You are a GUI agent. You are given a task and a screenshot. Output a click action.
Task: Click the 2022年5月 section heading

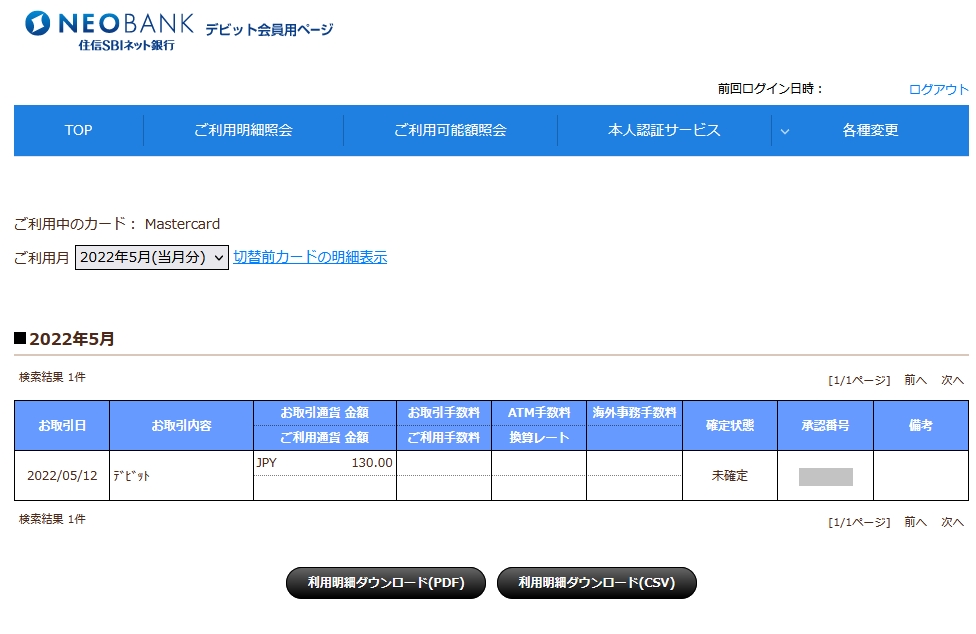tap(65, 339)
